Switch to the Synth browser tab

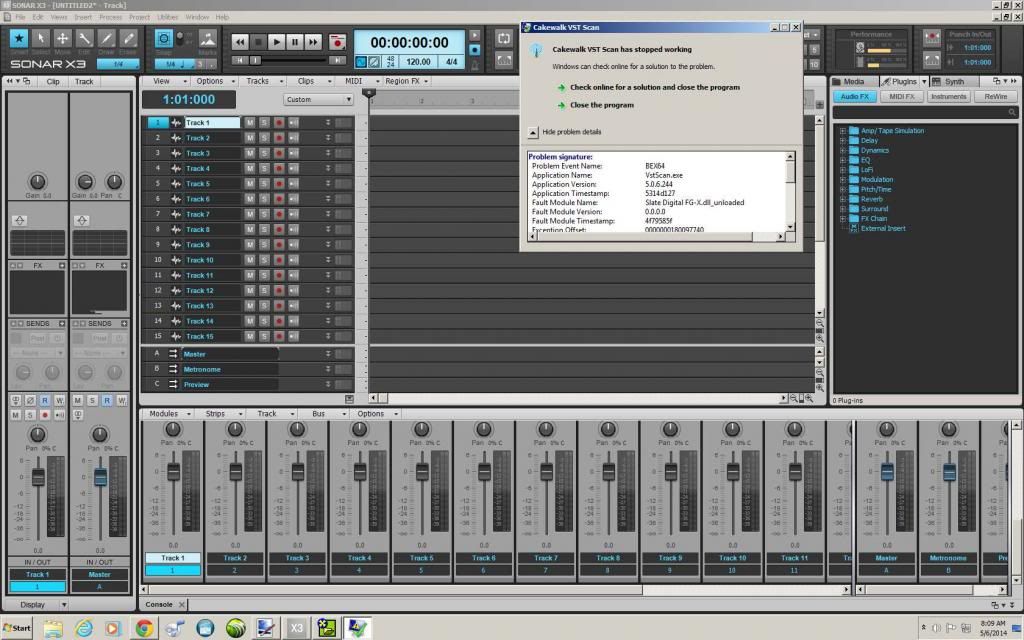[954, 81]
